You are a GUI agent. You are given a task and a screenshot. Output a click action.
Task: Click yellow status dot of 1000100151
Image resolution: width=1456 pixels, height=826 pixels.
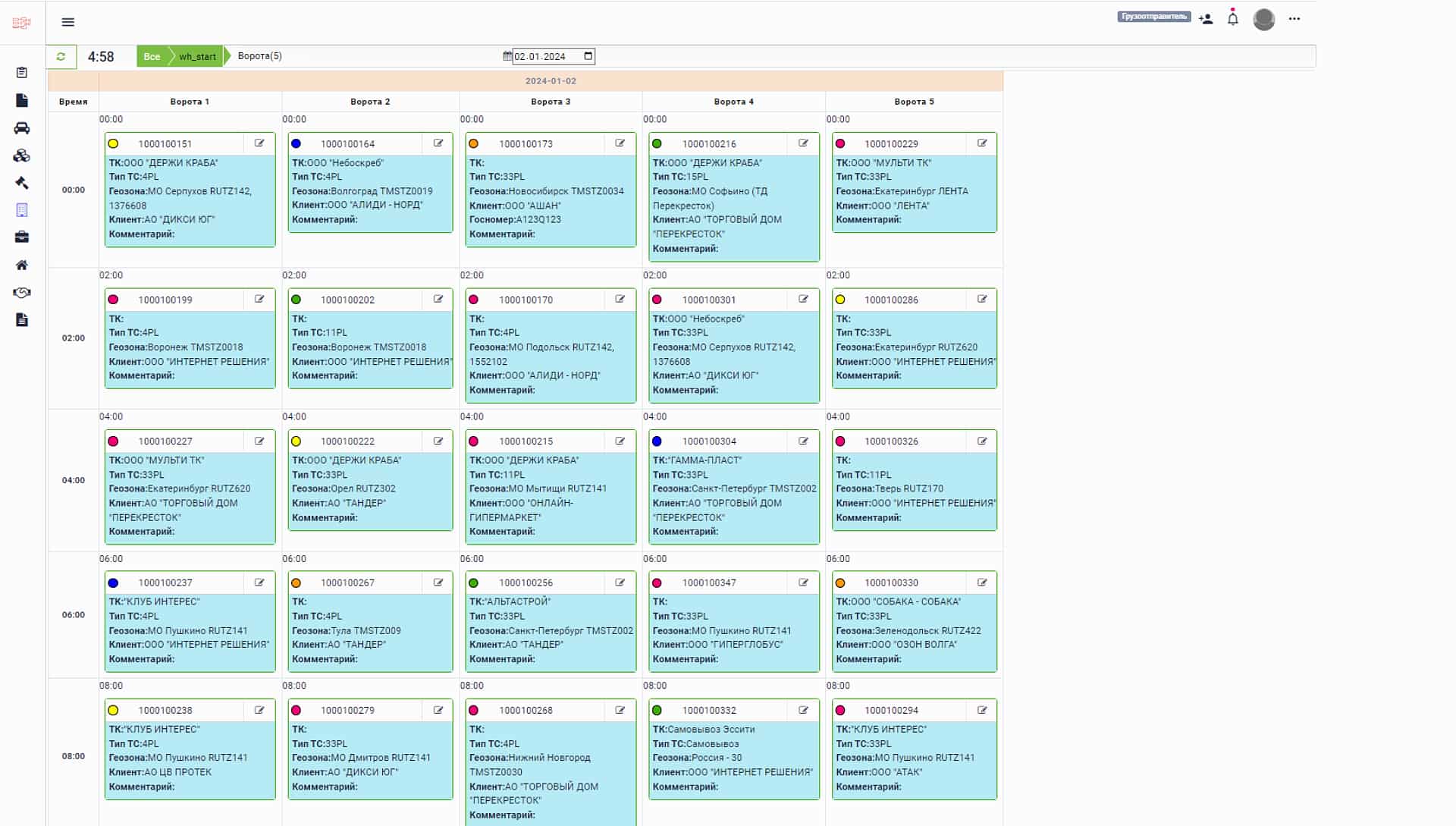point(114,144)
